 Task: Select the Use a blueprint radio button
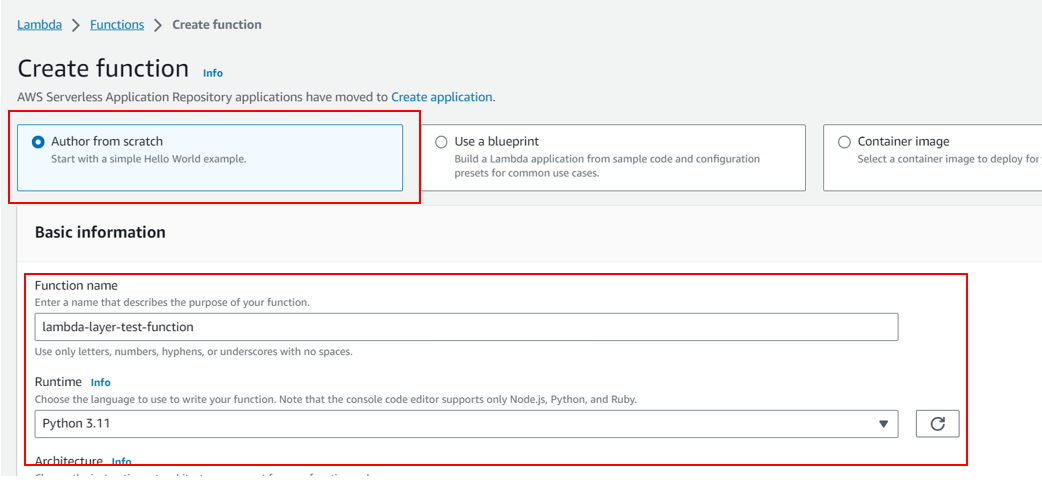tap(441, 142)
